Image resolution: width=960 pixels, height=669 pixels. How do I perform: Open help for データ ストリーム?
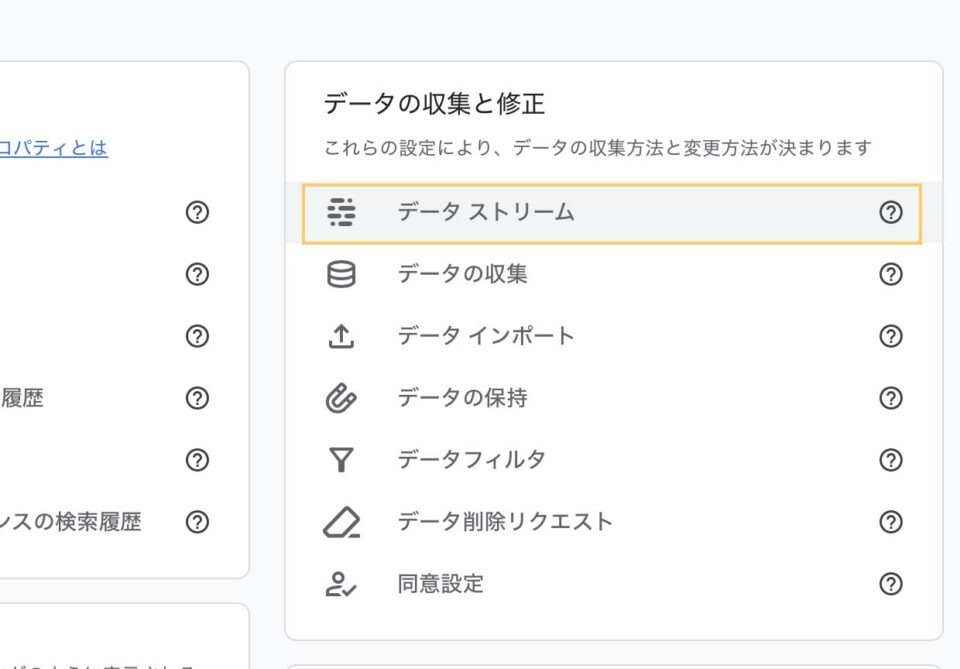(x=890, y=212)
